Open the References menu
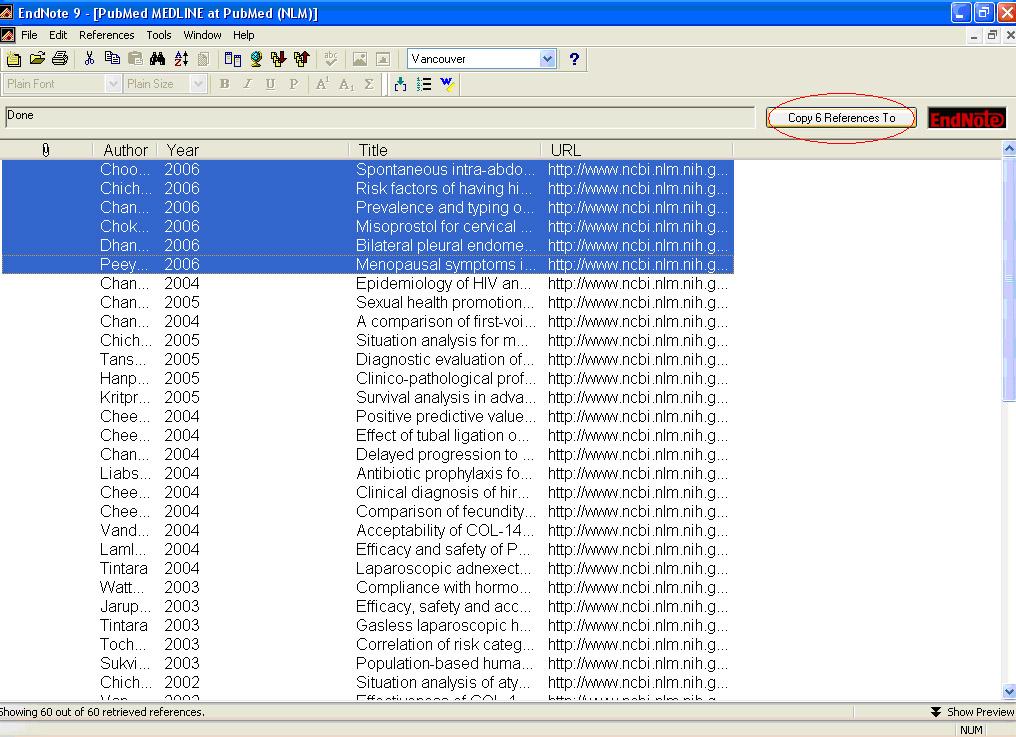The height and width of the screenshot is (737, 1016). 107,35
